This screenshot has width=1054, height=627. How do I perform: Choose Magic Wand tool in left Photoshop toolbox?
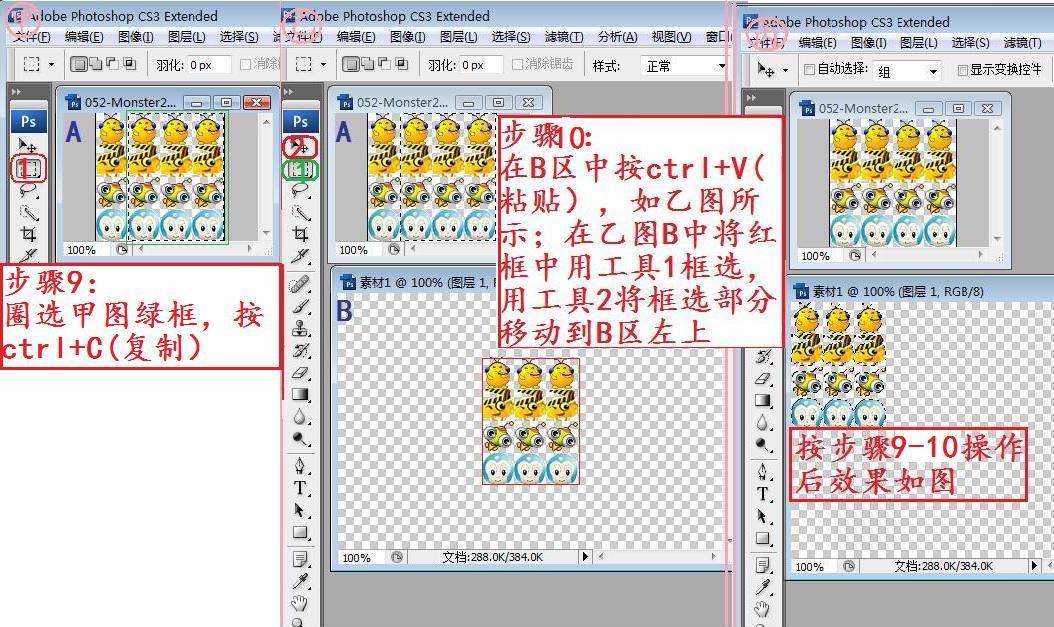tap(28, 212)
